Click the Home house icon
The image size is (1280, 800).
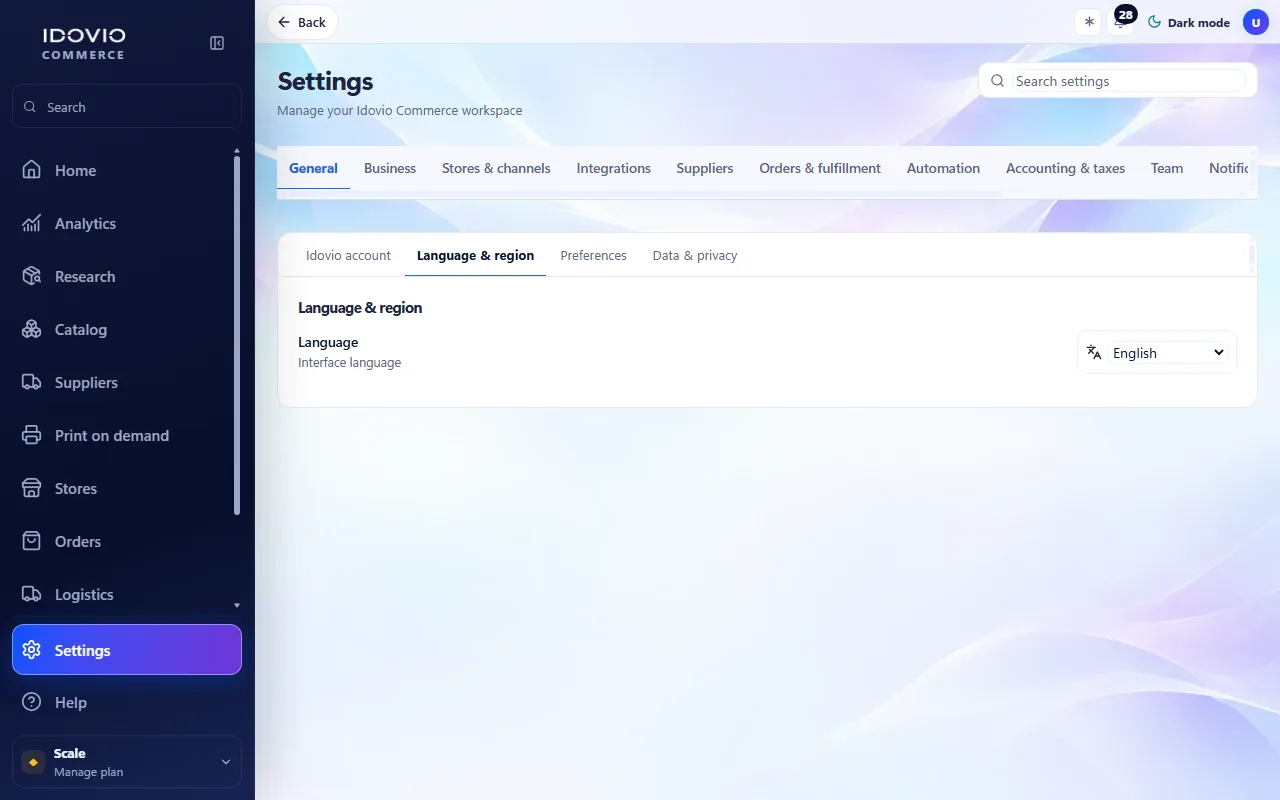32,170
